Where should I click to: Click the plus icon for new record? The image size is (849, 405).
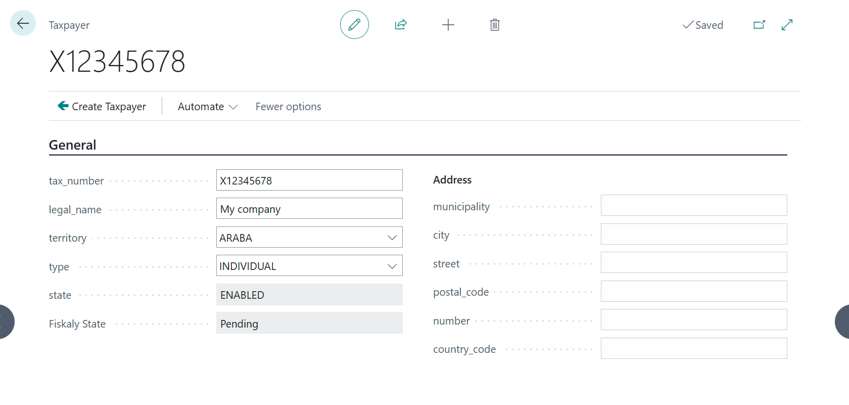click(448, 25)
